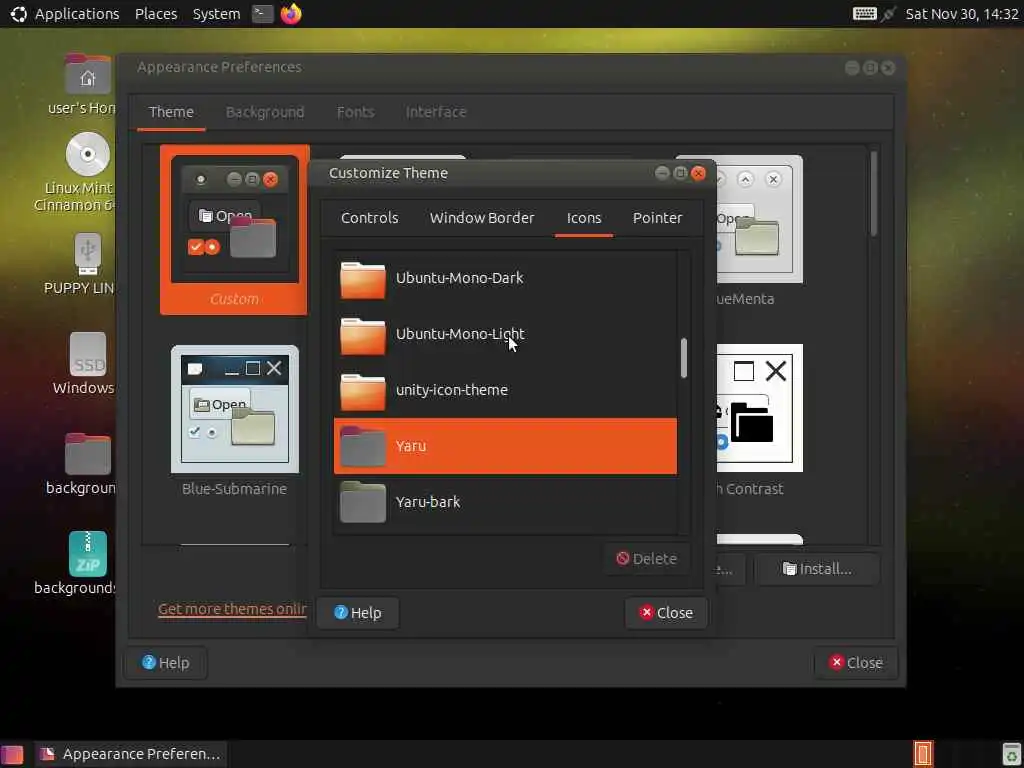Choose Ubuntu-Mono-Light icon theme name
This screenshot has width=1024, height=768.
tap(460, 334)
